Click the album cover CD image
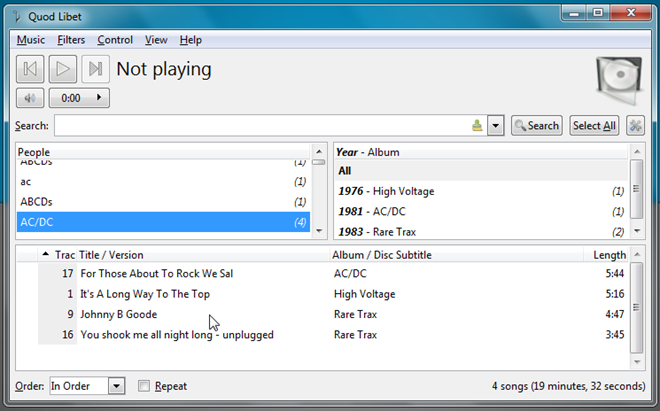This screenshot has height=411, width=660. [619, 80]
